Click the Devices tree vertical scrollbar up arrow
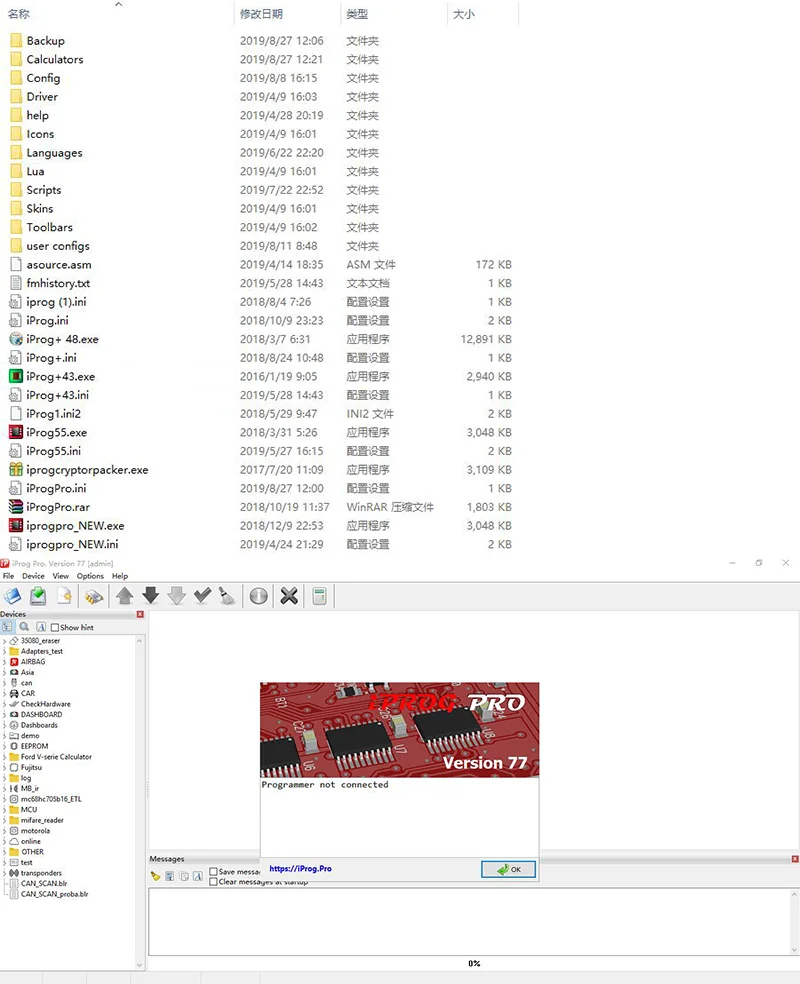800x984 pixels. pyautogui.click(x=139, y=641)
